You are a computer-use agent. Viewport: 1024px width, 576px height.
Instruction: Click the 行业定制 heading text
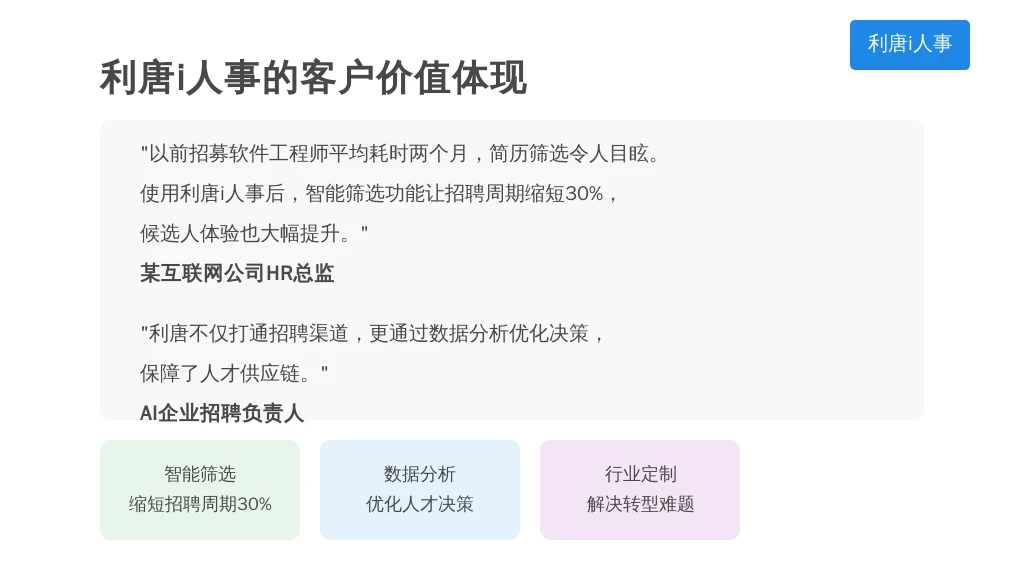pyautogui.click(x=640, y=474)
